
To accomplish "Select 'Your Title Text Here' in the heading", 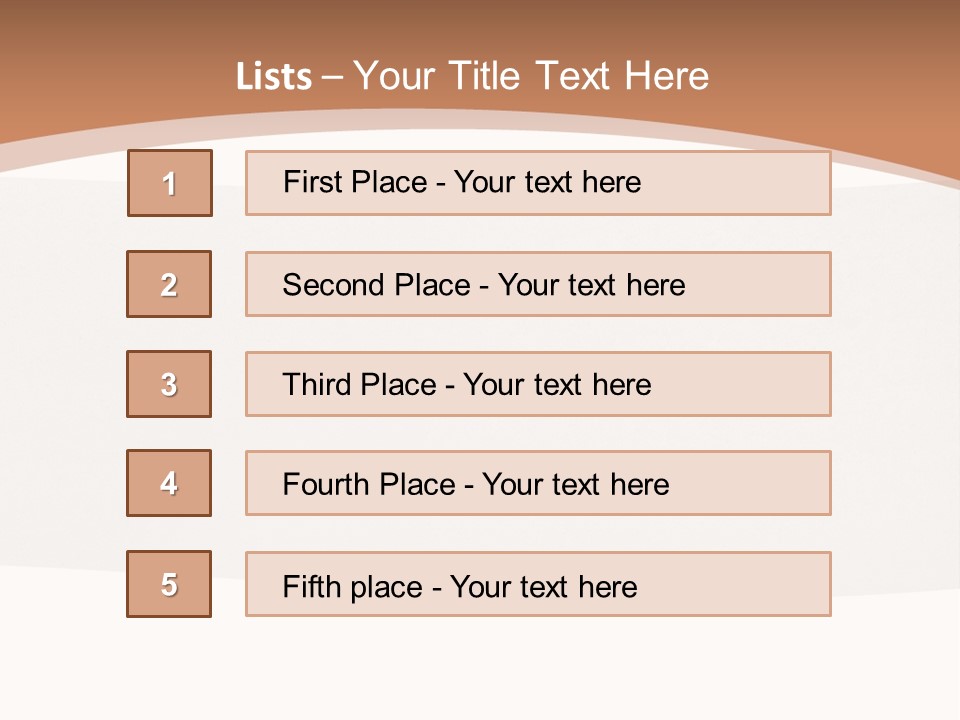I will 531,76.
